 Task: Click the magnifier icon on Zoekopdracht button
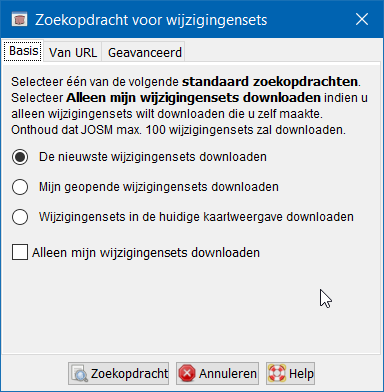(x=80, y=374)
